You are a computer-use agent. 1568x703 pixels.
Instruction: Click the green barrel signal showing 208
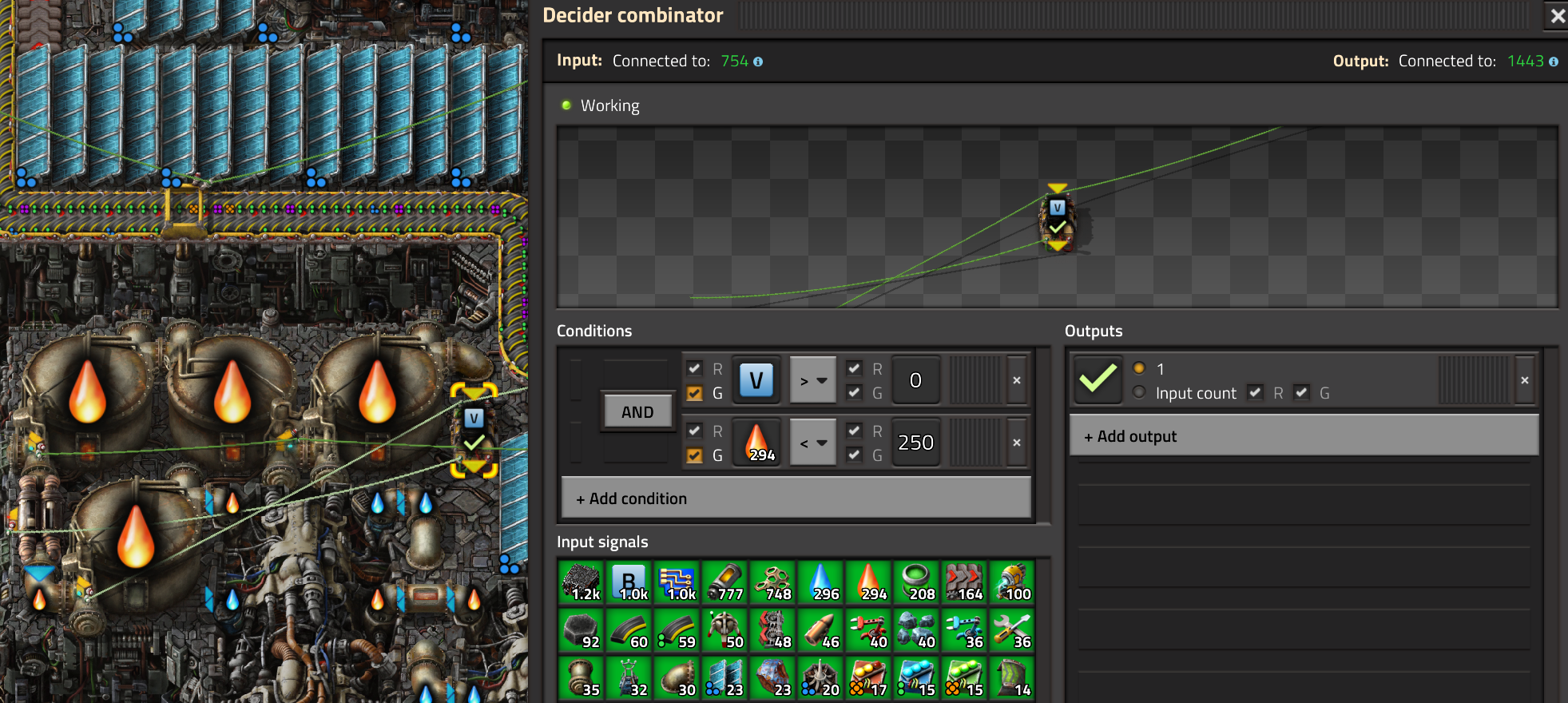(917, 582)
